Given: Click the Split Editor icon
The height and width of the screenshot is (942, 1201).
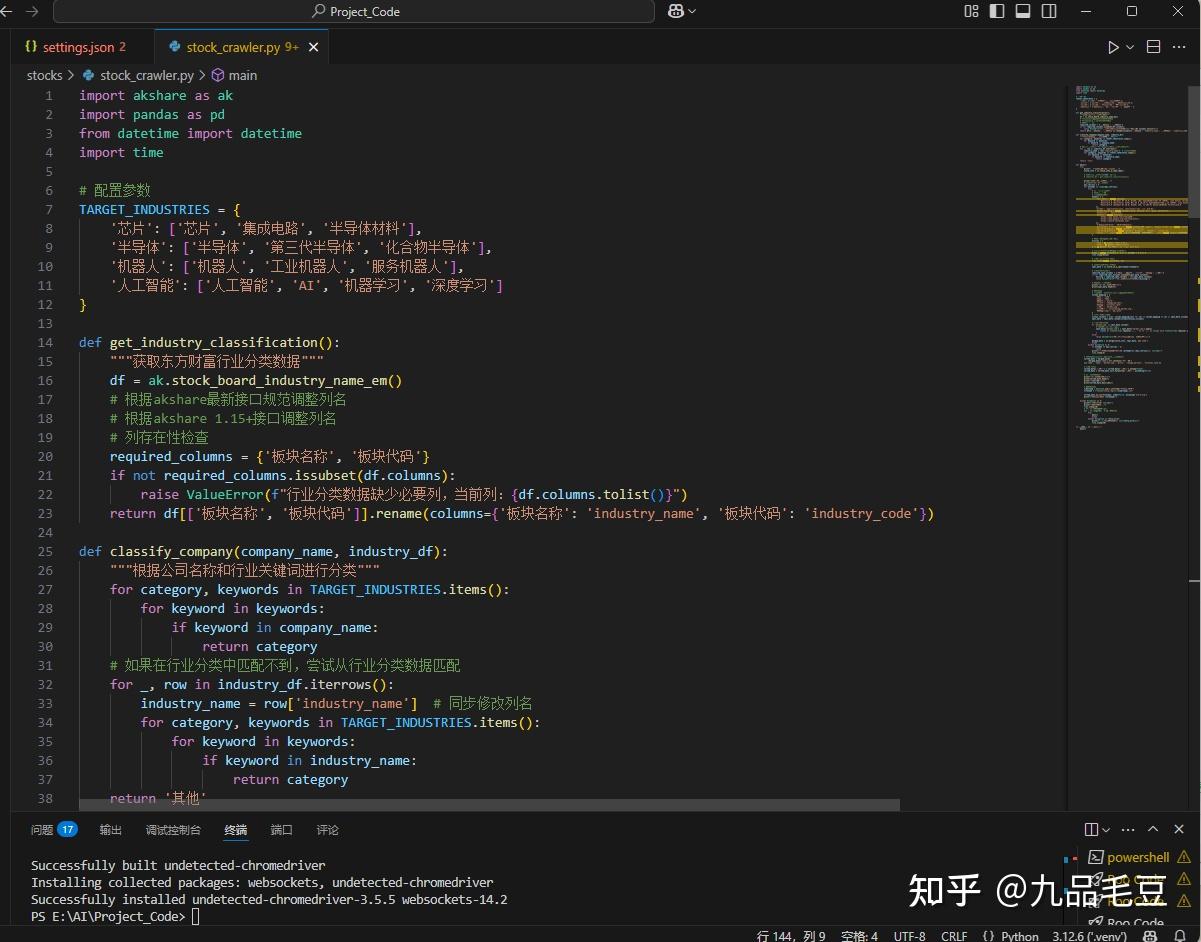Looking at the screenshot, I should [1153, 47].
